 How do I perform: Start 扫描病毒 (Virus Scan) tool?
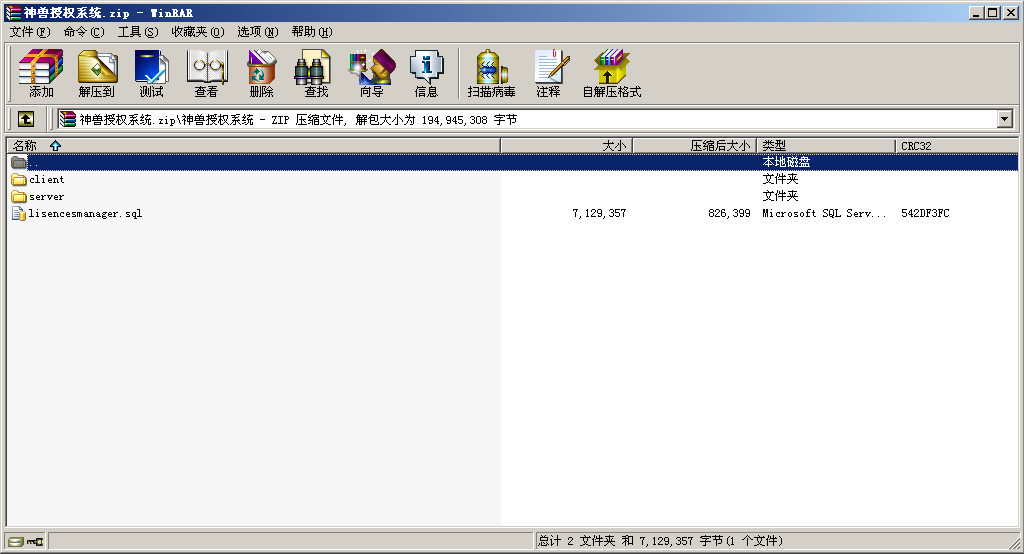[x=491, y=73]
